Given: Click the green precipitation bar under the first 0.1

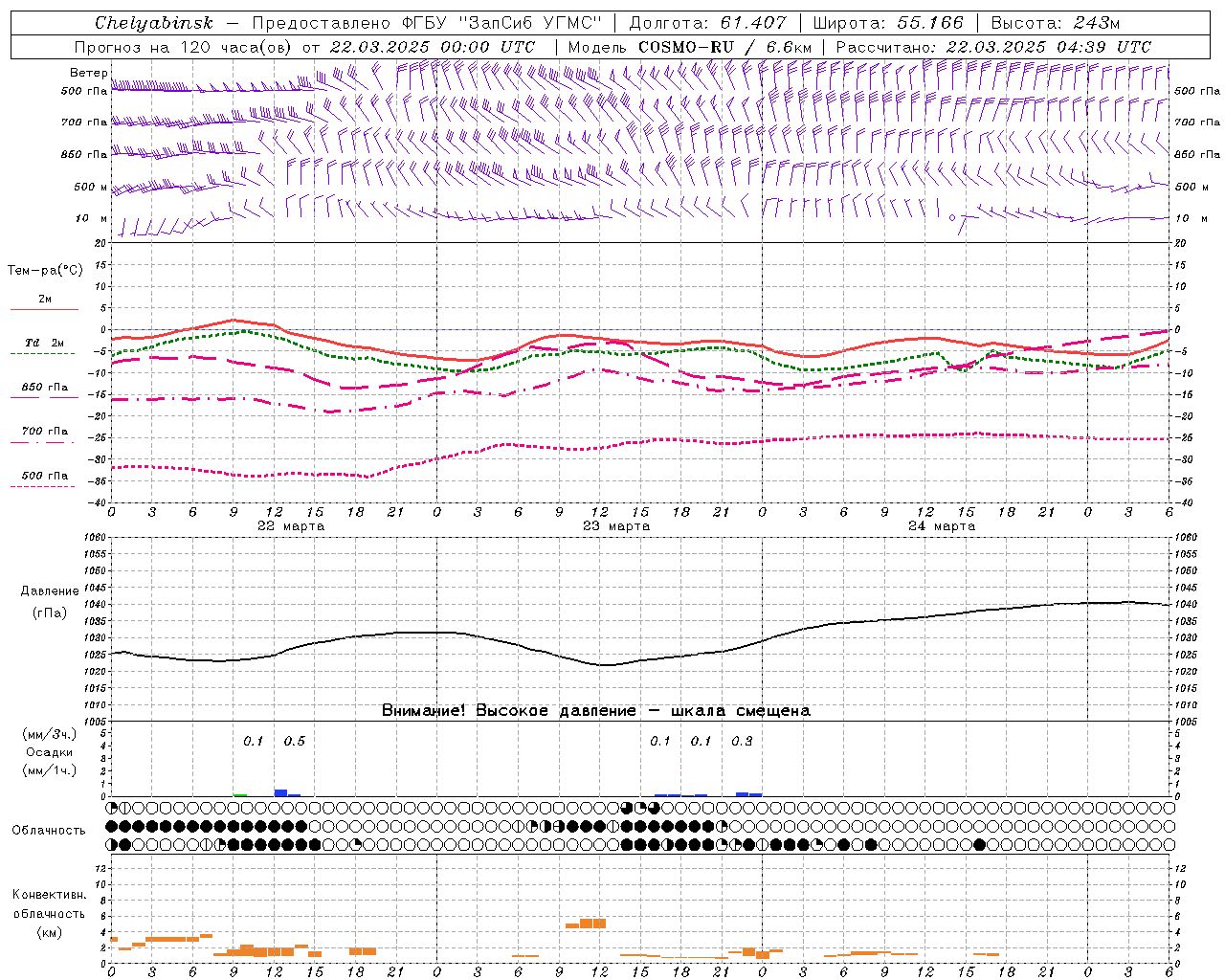Looking at the screenshot, I should coord(240,794).
